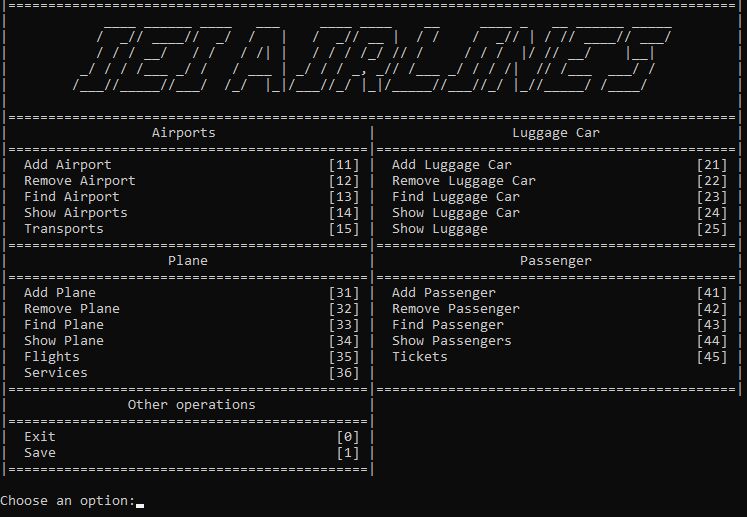Click option code [45]
Screen dimensions: 747x517
tap(712, 357)
